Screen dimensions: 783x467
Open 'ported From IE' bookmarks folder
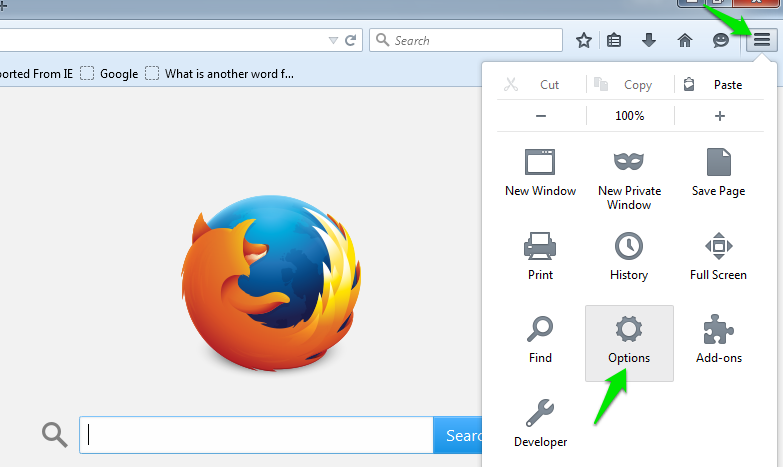(36, 74)
